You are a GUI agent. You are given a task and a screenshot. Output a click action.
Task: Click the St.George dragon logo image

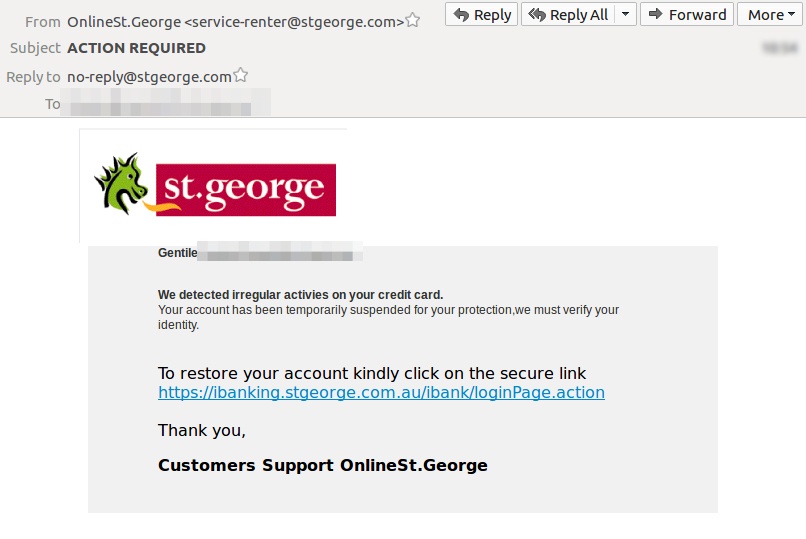tap(122, 184)
